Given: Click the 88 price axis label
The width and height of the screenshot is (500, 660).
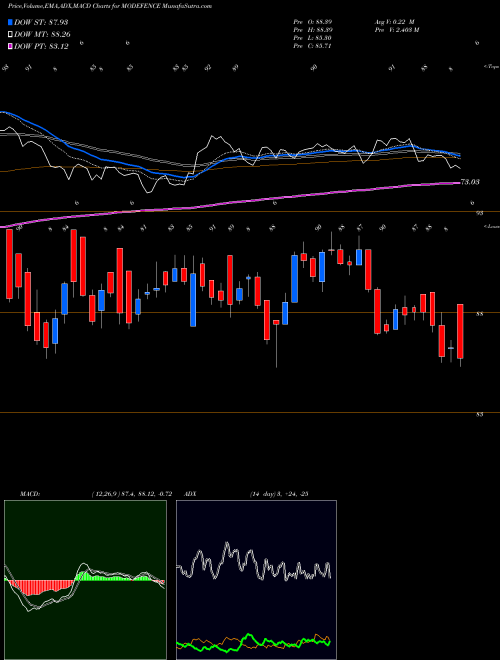Looking at the screenshot, I should click(480, 314).
